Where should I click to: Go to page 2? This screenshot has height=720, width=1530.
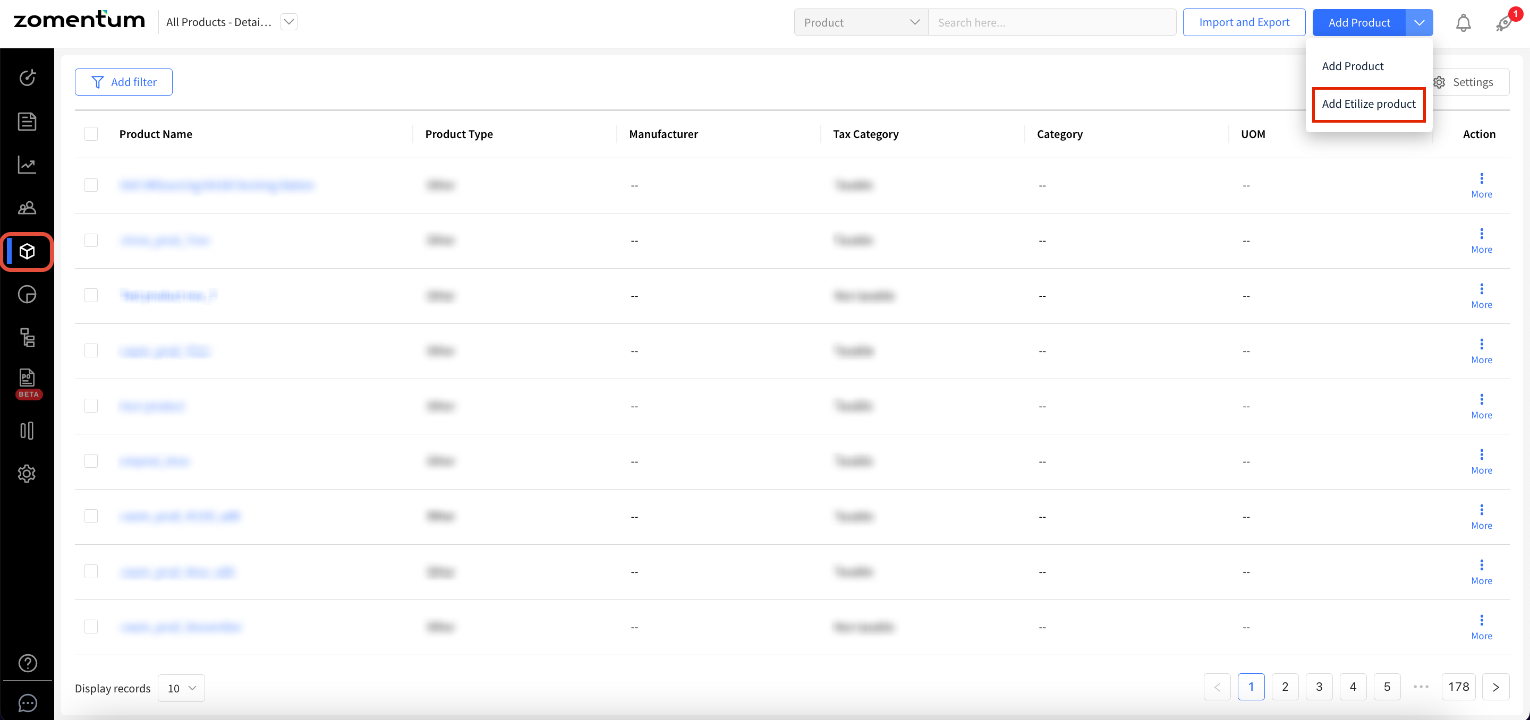1285,687
